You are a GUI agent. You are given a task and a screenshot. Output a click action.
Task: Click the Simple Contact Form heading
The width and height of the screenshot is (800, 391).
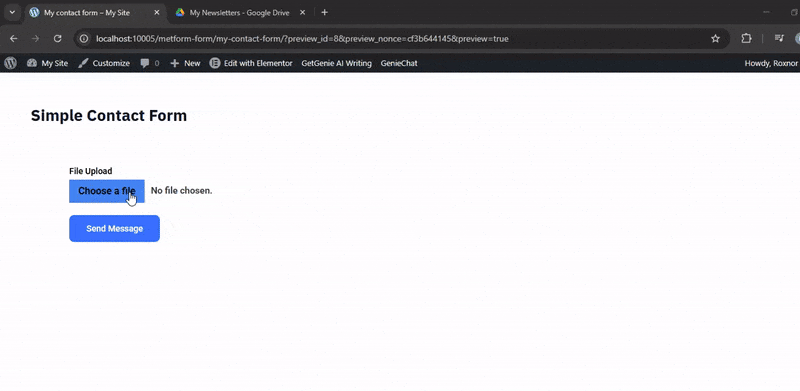coord(109,116)
